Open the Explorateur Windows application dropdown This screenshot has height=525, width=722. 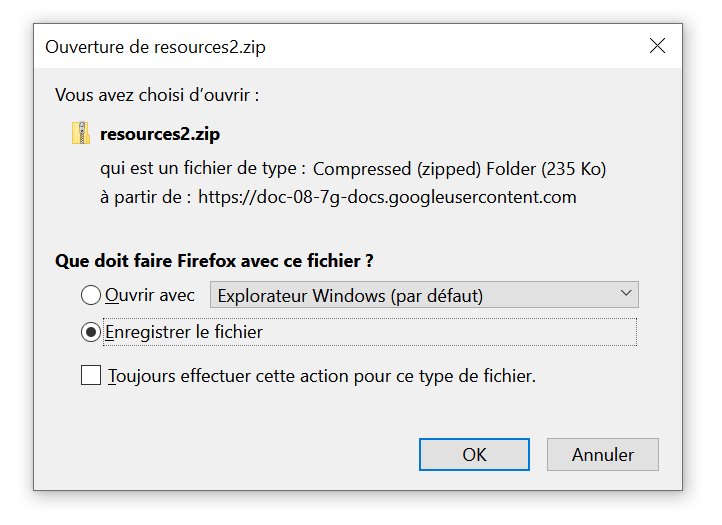424,295
